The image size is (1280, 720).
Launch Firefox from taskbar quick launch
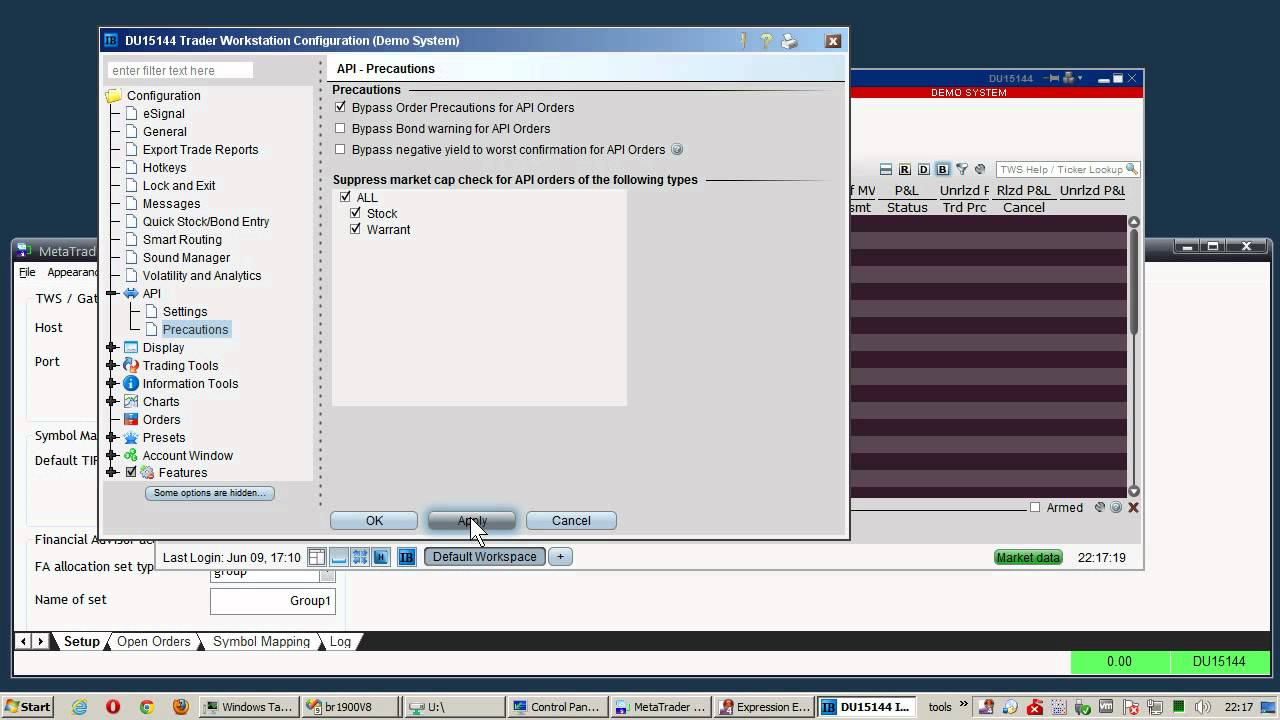point(180,707)
